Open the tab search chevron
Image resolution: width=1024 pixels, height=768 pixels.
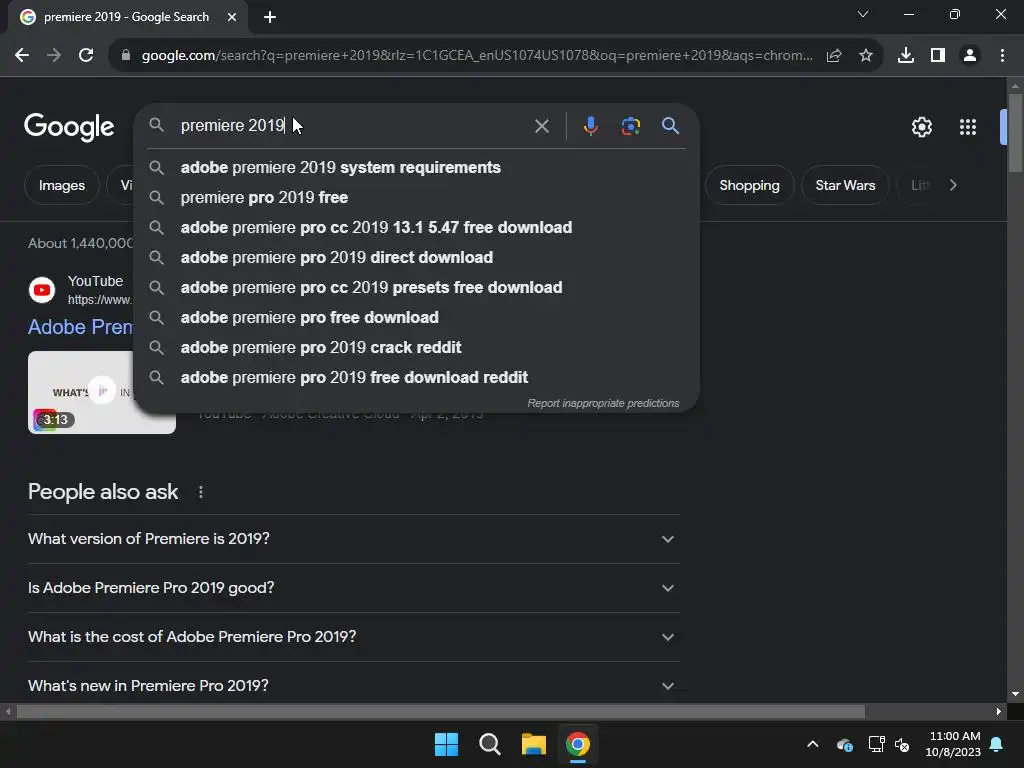pos(863,14)
